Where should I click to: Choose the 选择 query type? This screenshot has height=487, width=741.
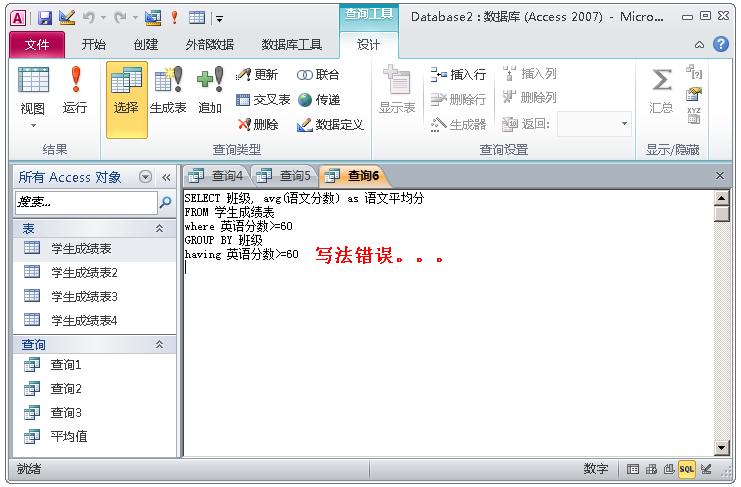pos(127,99)
